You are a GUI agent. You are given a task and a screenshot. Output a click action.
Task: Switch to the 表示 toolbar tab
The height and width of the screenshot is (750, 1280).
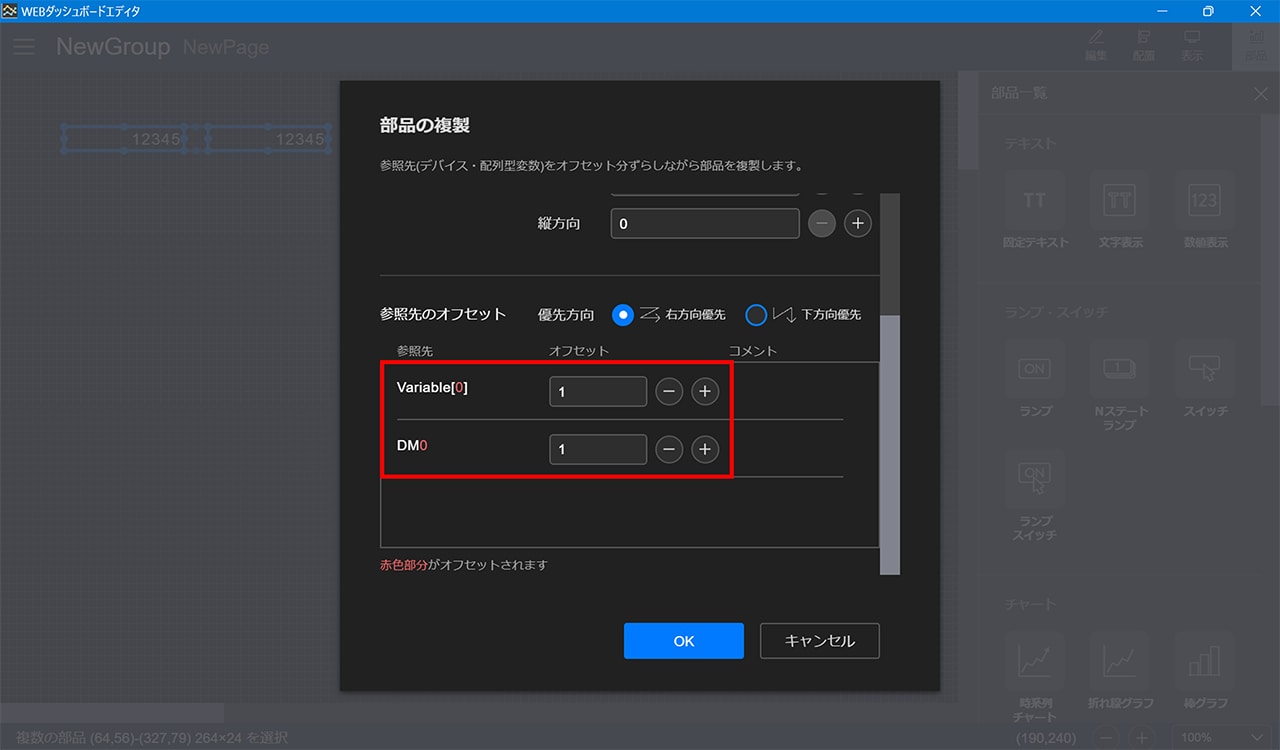click(x=1192, y=45)
